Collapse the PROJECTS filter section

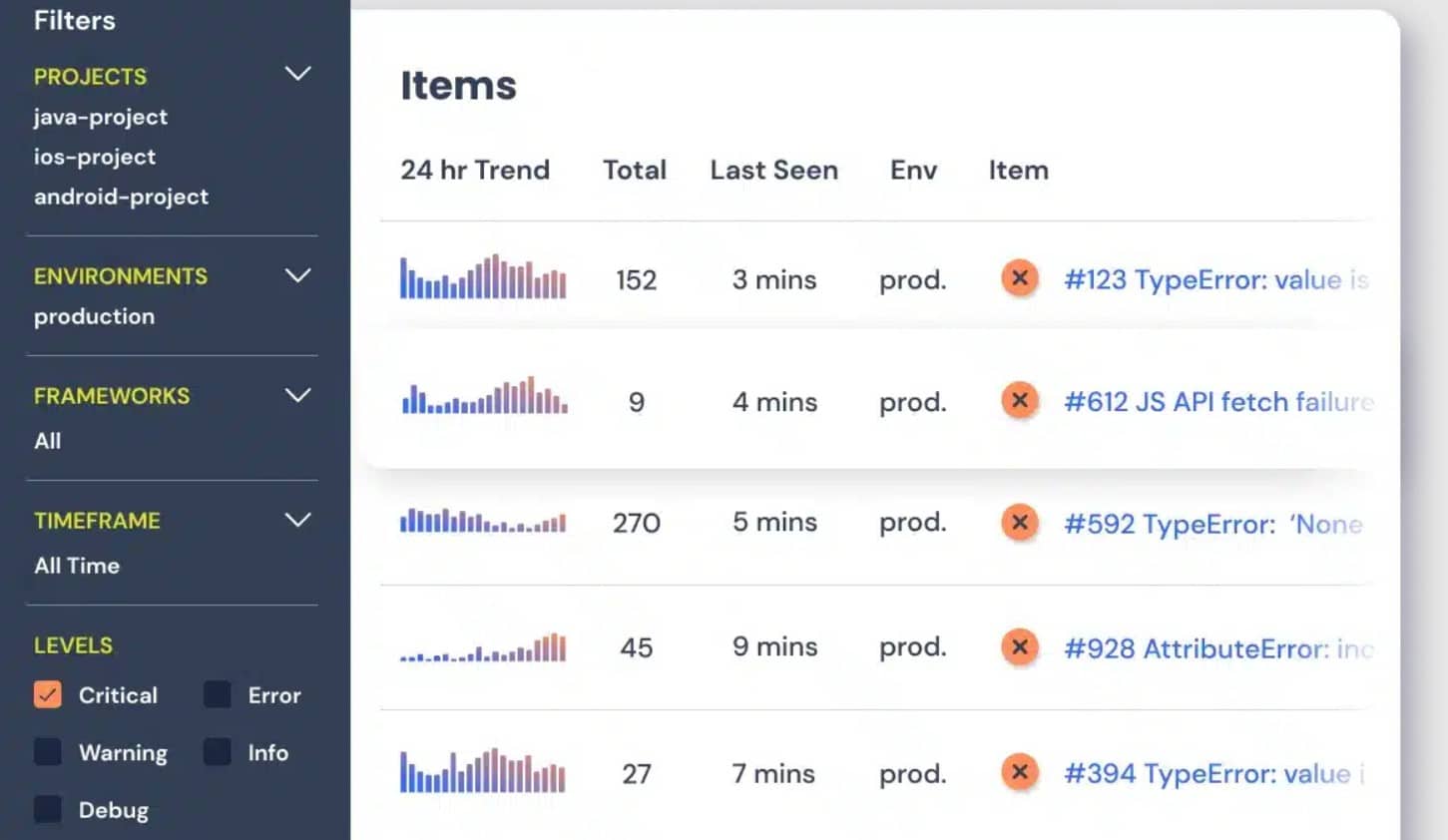tap(297, 74)
